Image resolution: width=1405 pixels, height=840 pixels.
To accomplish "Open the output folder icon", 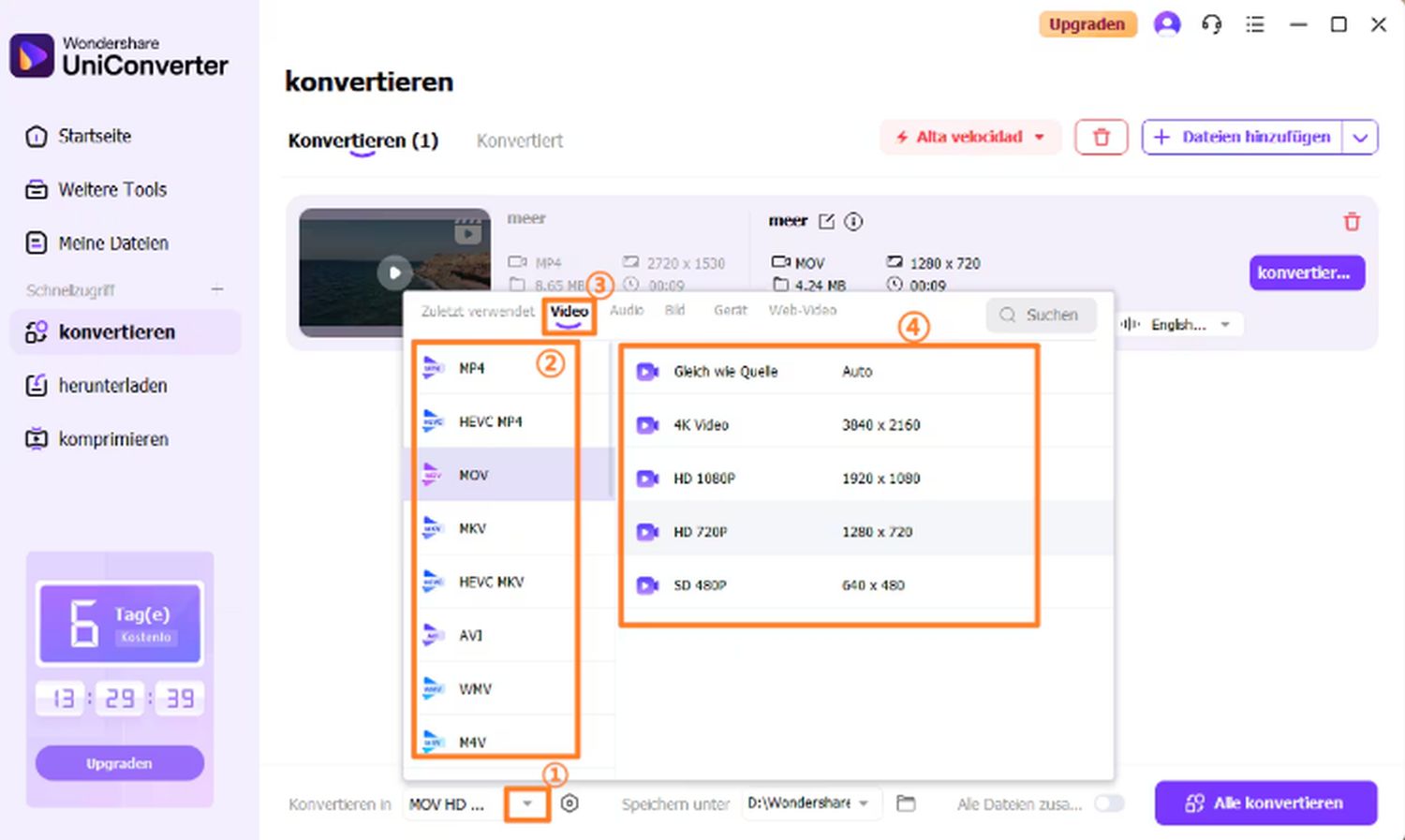I will point(906,803).
